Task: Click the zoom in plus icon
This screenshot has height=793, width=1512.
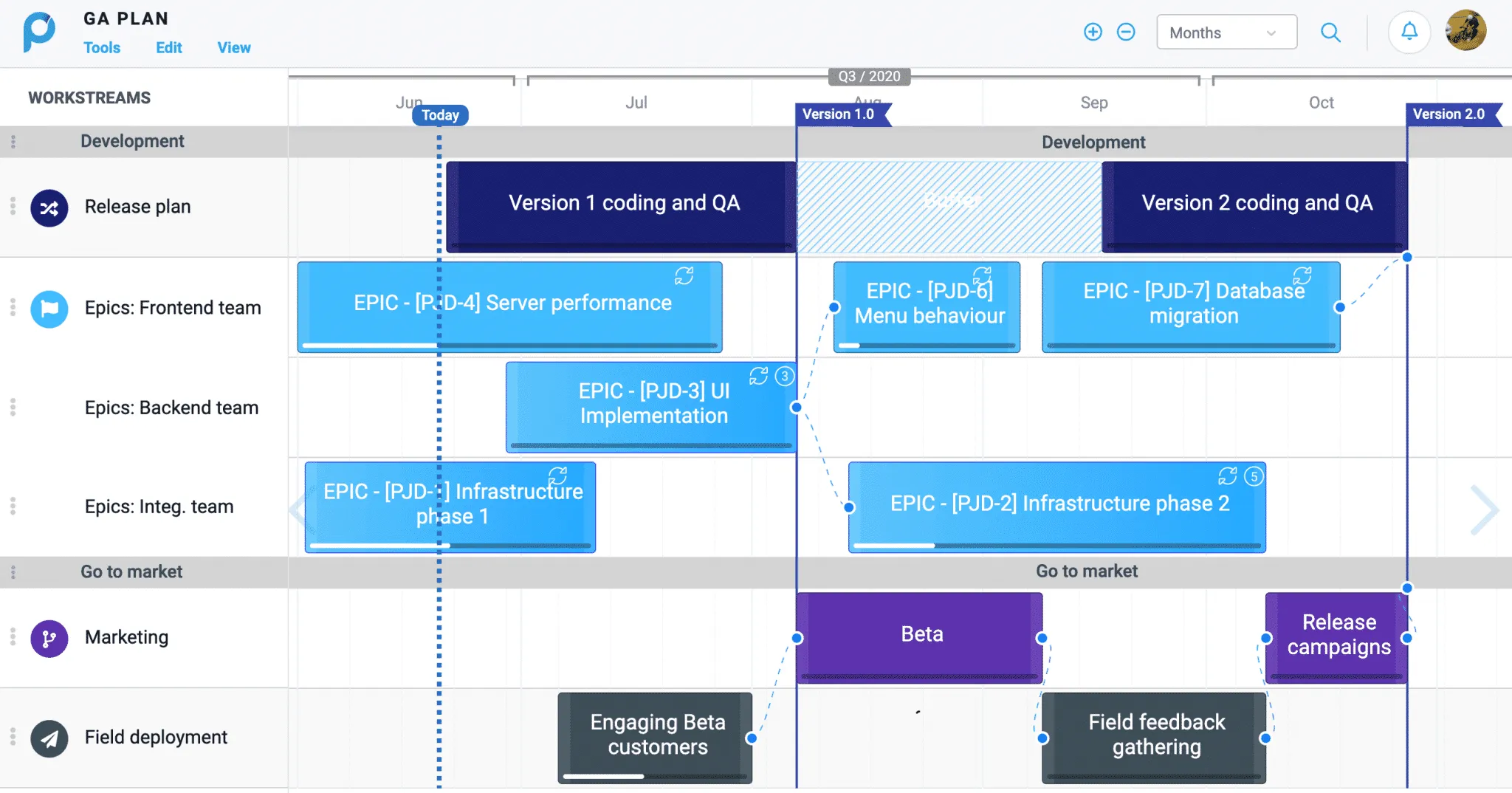Action: (1093, 32)
